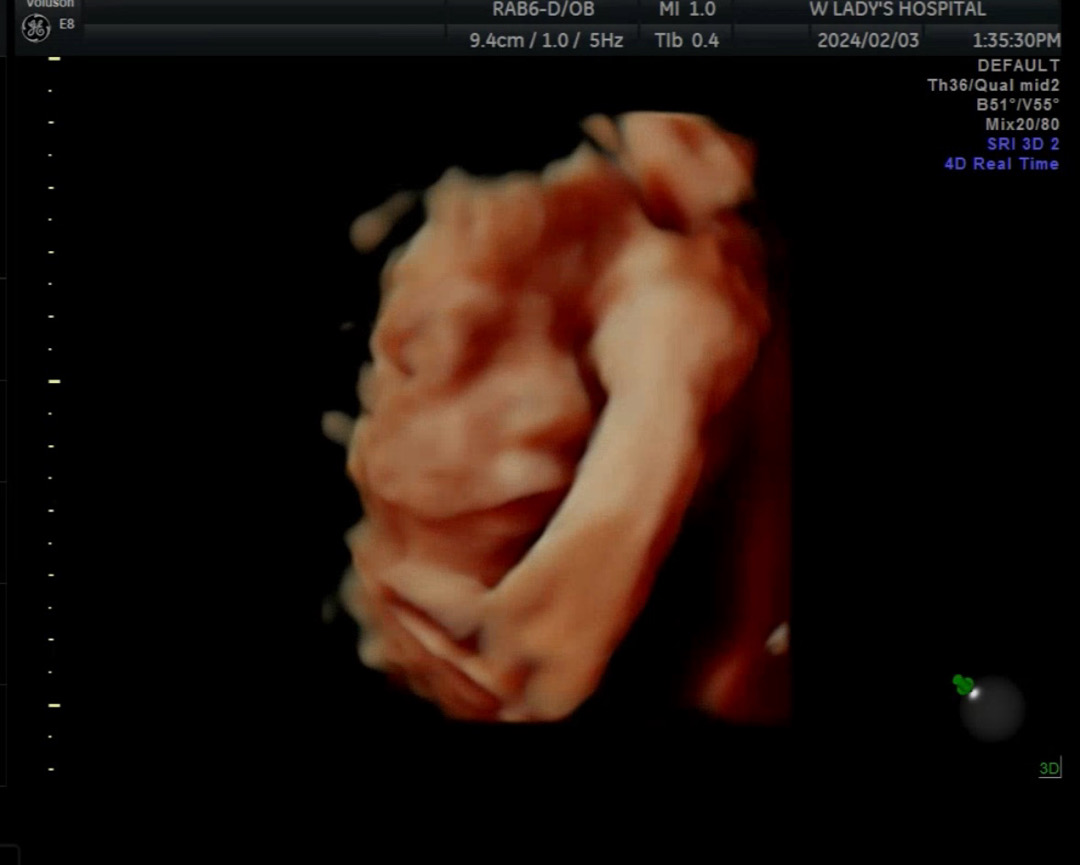This screenshot has width=1080, height=865.
Task: Click the 3D rendered fetal image
Action: 560,420
